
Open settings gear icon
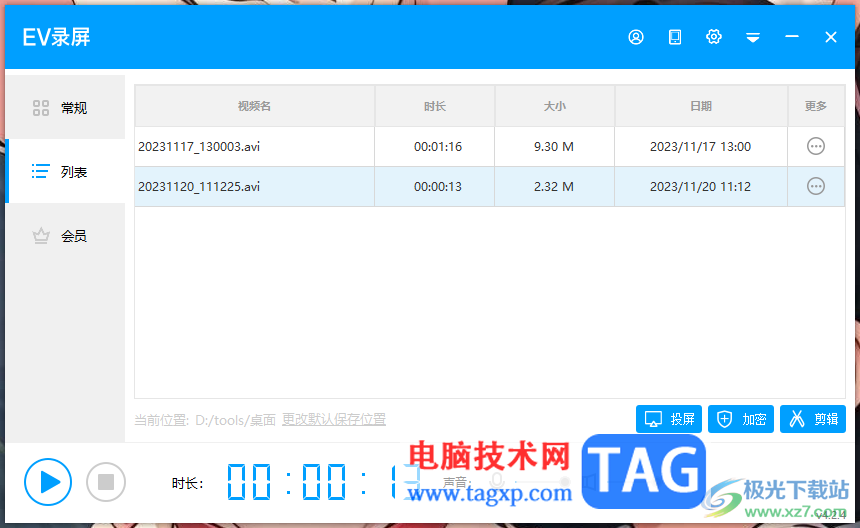[x=714, y=37]
